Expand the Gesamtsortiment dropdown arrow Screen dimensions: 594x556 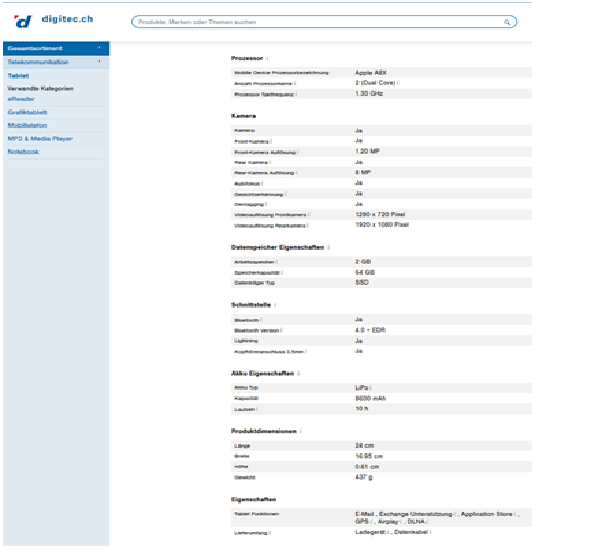(99, 48)
